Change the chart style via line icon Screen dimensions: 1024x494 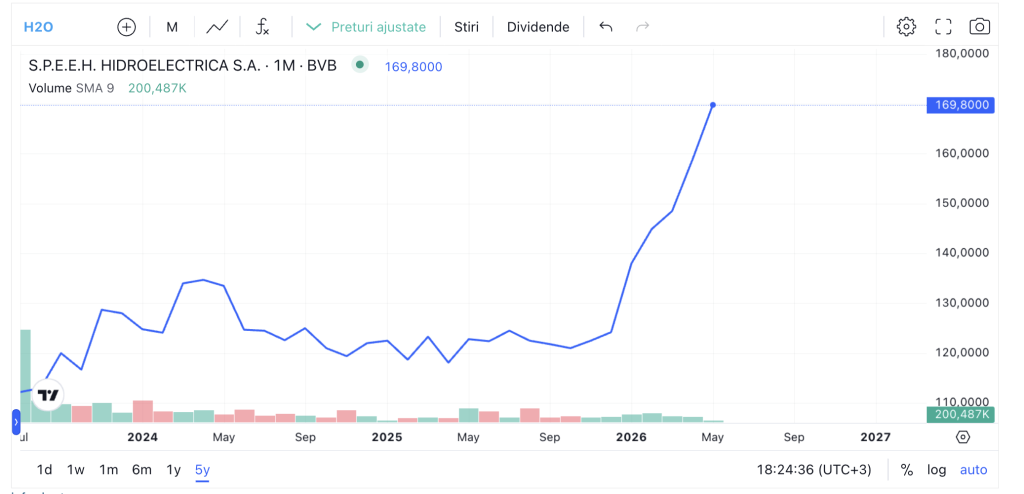(x=217, y=27)
